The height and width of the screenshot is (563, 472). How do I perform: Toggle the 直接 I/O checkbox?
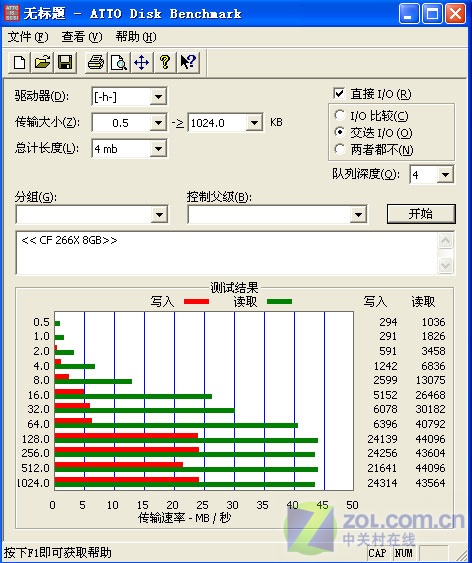click(x=338, y=94)
